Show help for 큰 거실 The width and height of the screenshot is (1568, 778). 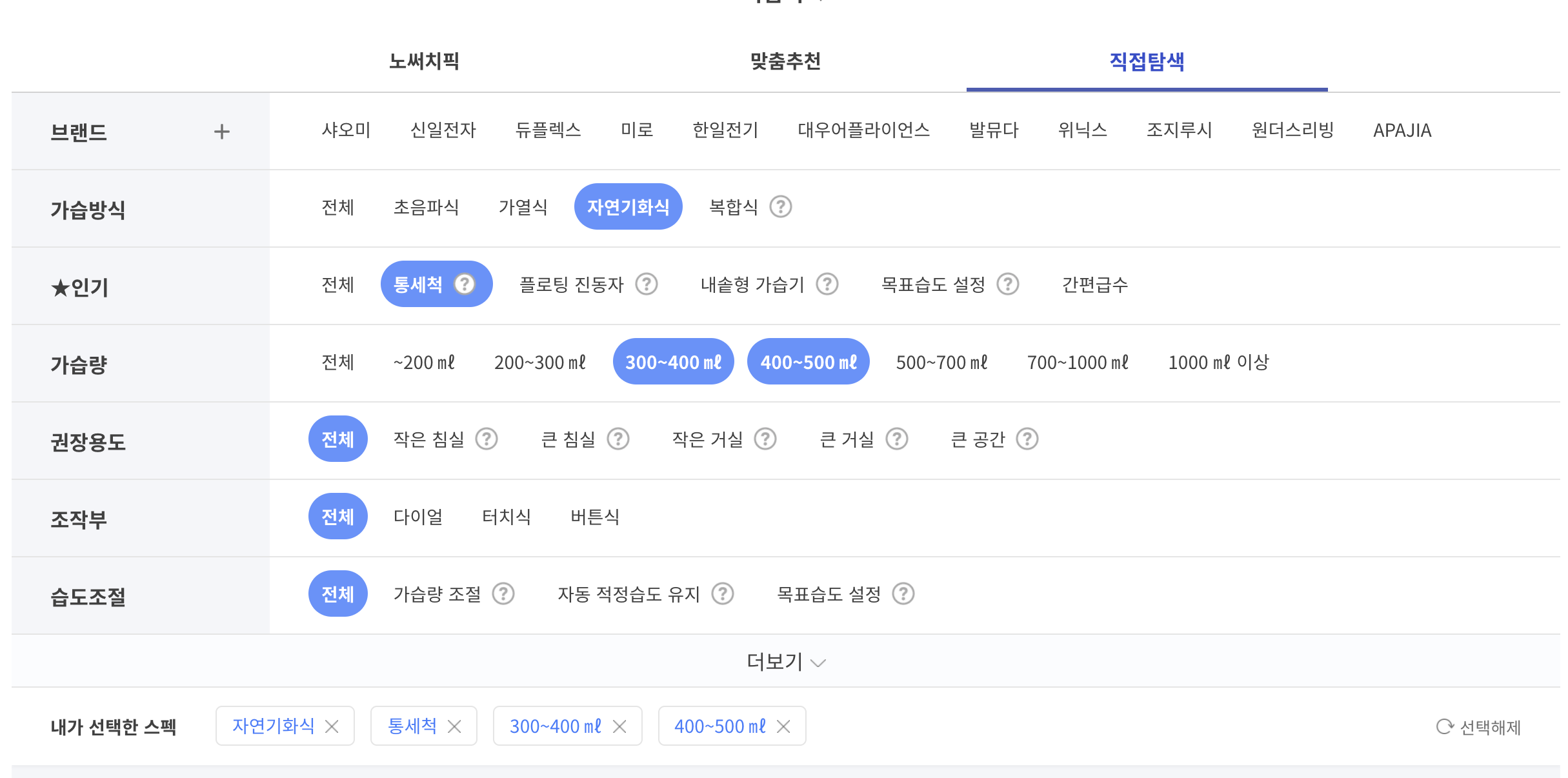coord(897,439)
